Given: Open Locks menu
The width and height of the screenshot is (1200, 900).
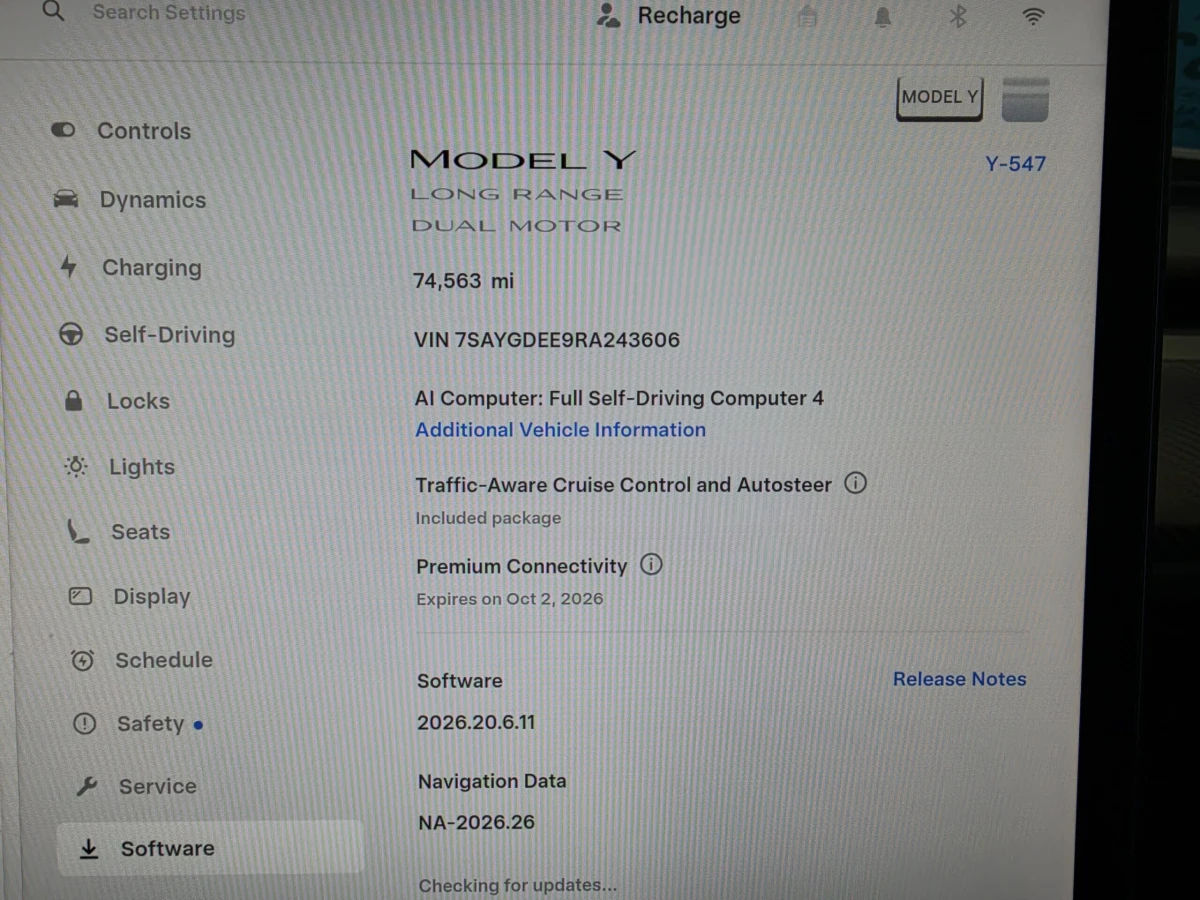Looking at the screenshot, I should pyautogui.click(x=138, y=401).
